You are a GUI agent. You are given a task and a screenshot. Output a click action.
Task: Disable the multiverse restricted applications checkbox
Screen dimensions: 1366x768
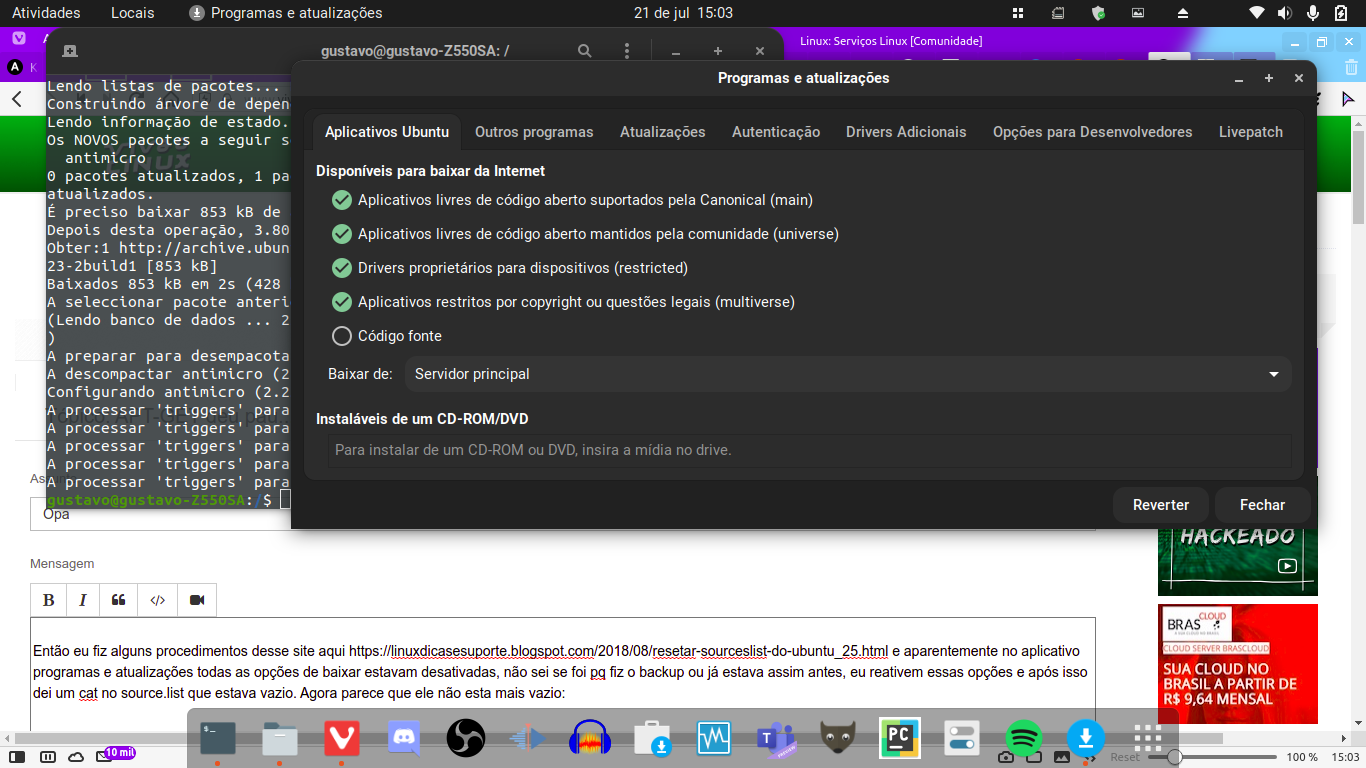tap(342, 302)
